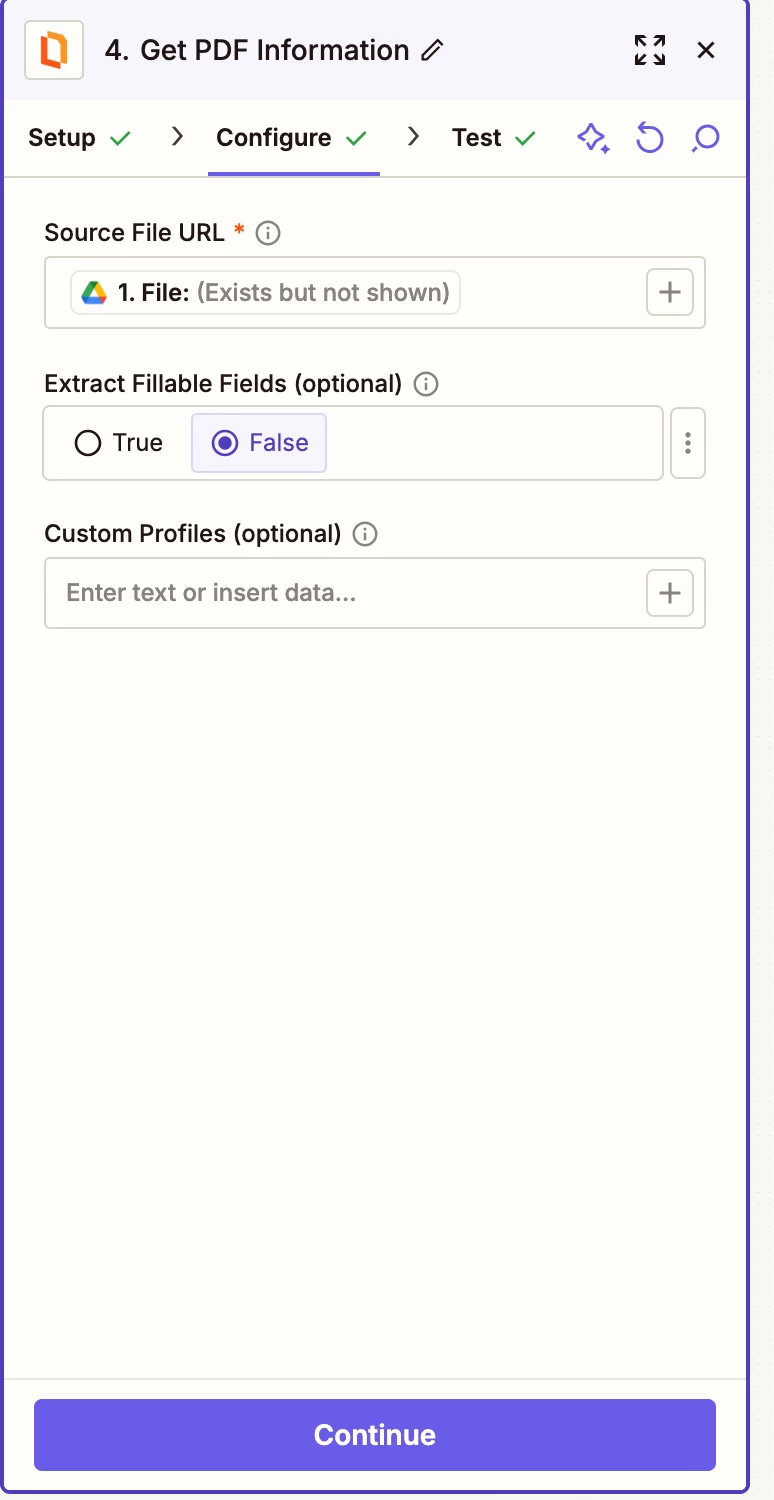
Task: Open the Configure tab
Action: point(292,138)
